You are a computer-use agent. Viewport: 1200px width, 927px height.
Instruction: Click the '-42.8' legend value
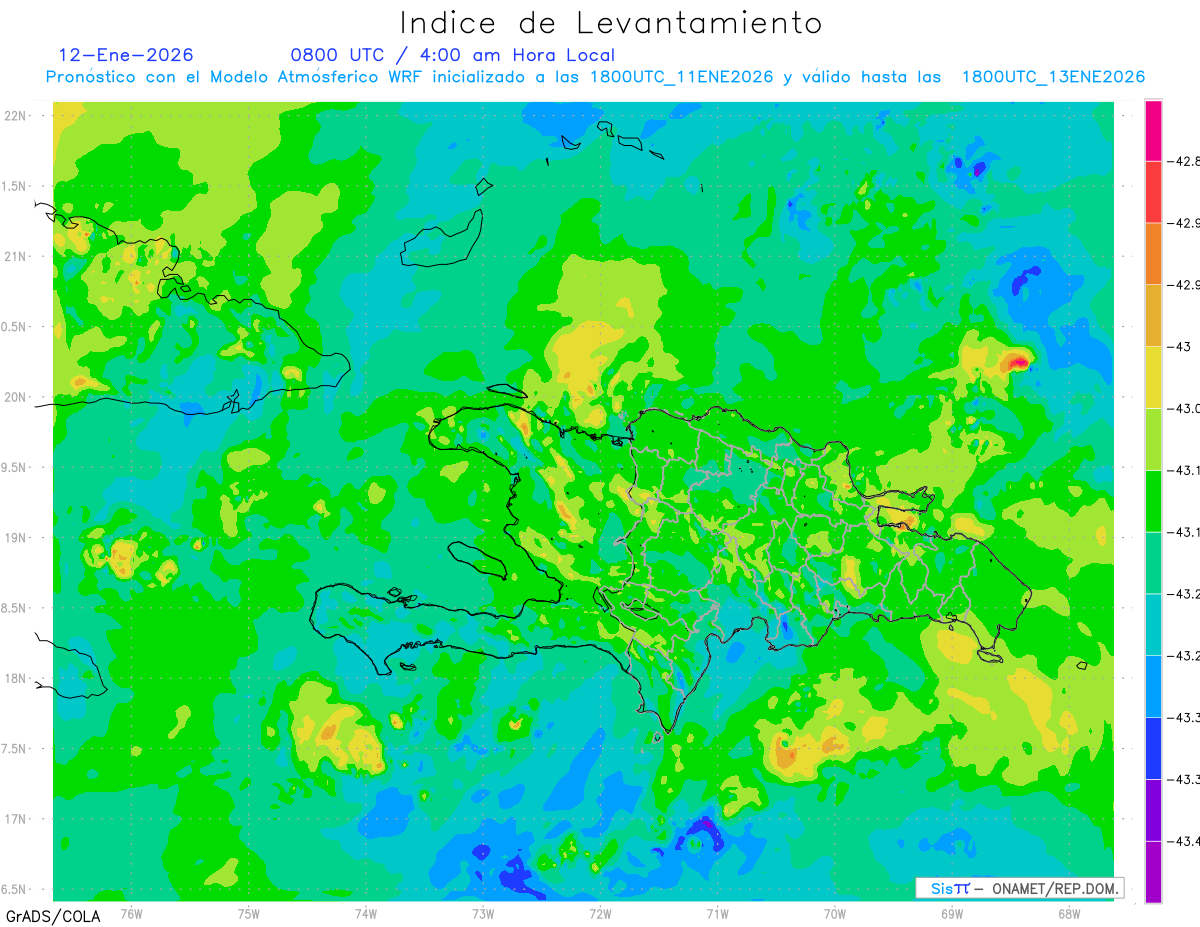click(1184, 161)
